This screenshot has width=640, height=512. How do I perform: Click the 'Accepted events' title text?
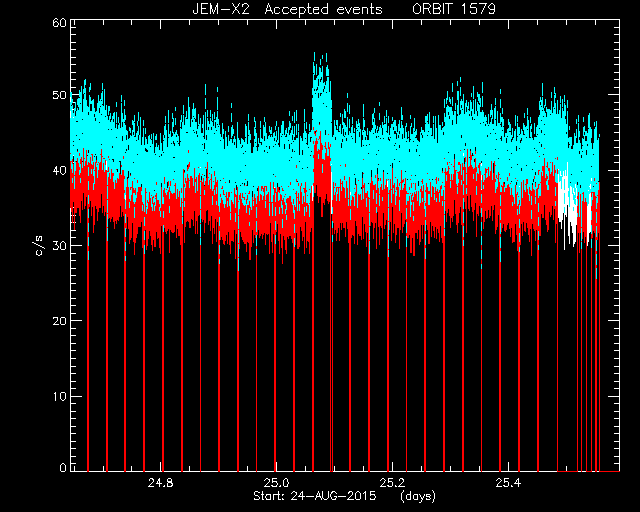(323, 9)
